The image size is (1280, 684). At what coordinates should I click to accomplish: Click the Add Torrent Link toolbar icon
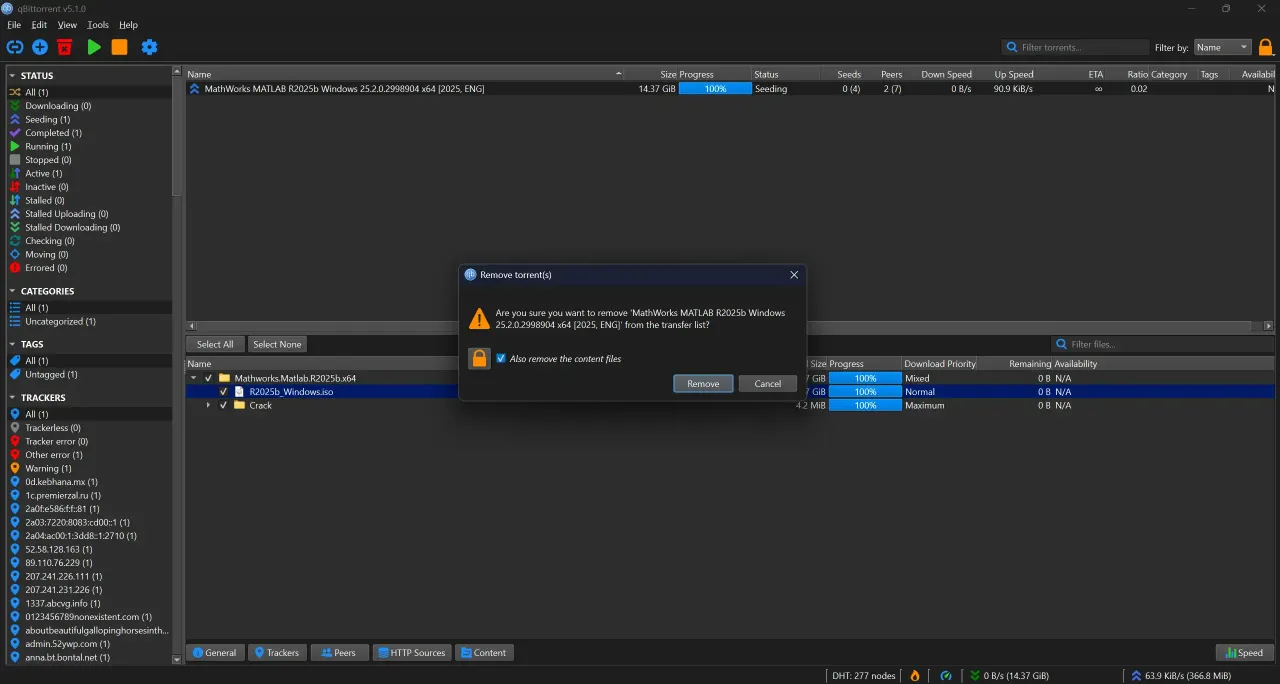pos(14,47)
